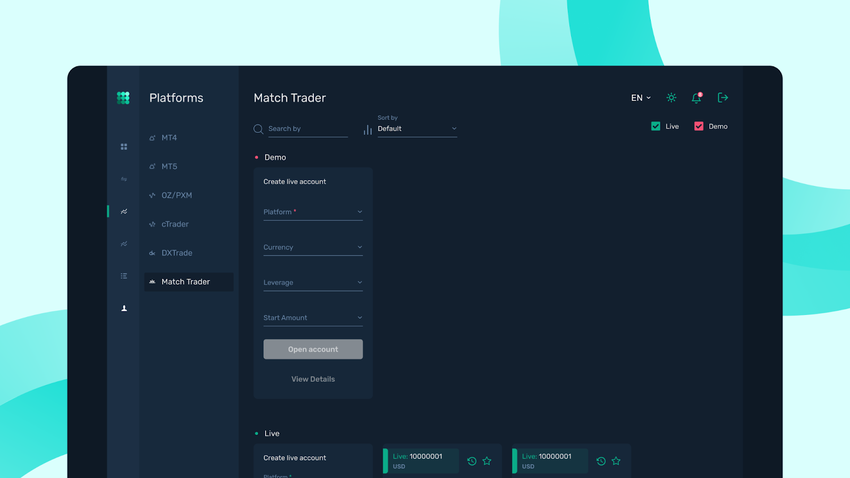
Task: Click the Demo section heading
Action: pos(275,157)
